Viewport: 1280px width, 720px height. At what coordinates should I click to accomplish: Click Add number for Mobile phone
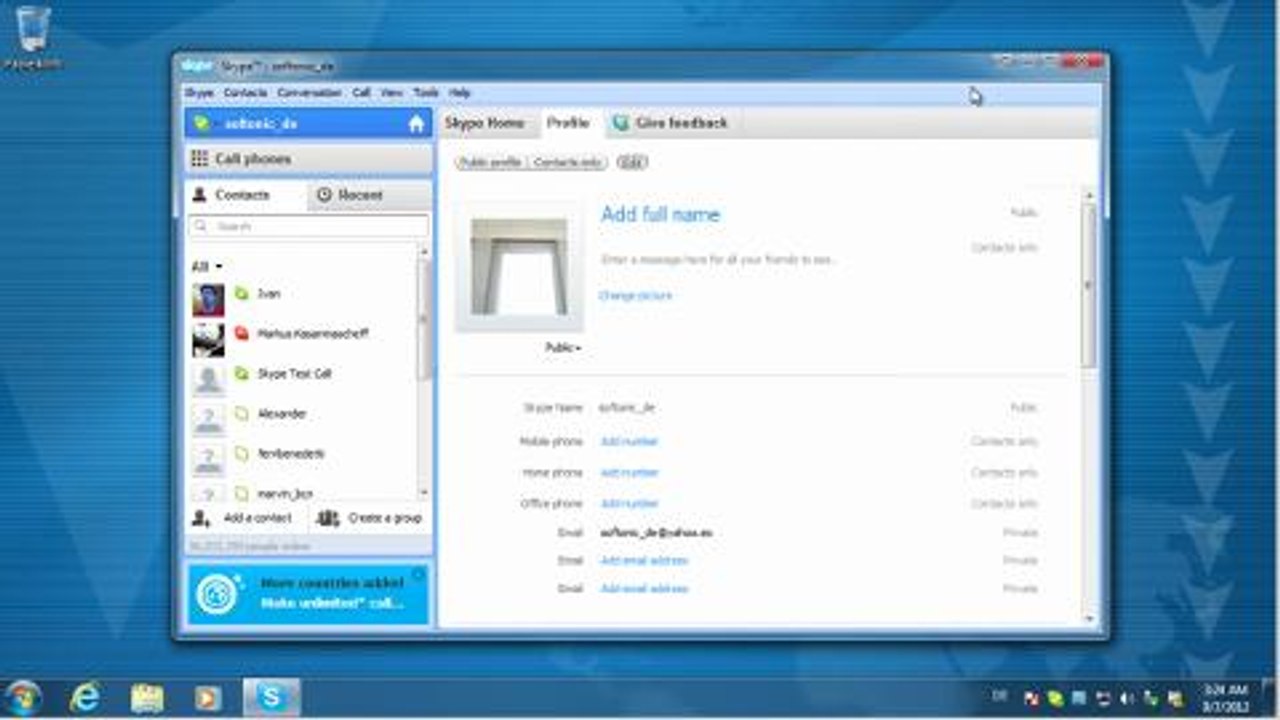tap(629, 442)
